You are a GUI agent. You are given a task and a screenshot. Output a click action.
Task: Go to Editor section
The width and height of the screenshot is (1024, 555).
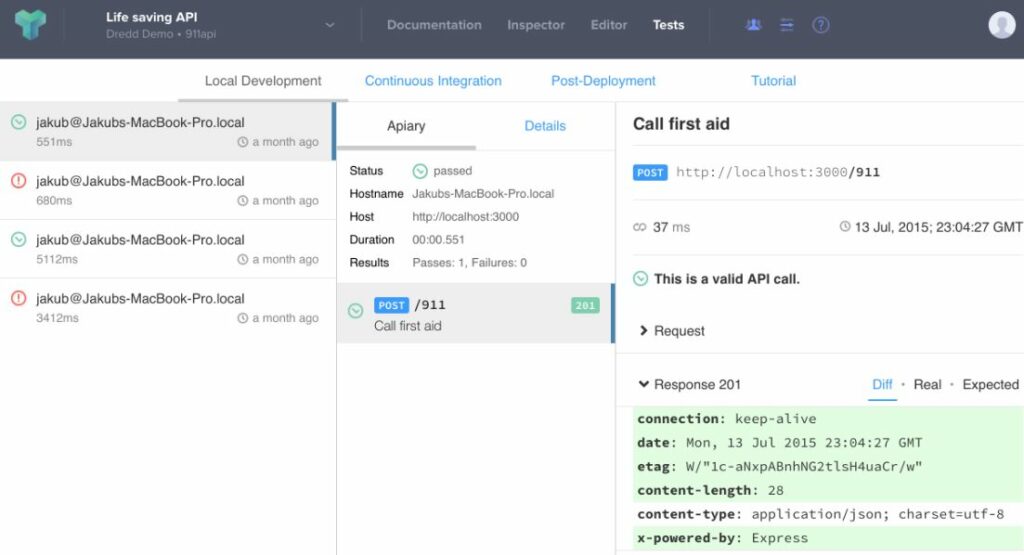coord(609,25)
